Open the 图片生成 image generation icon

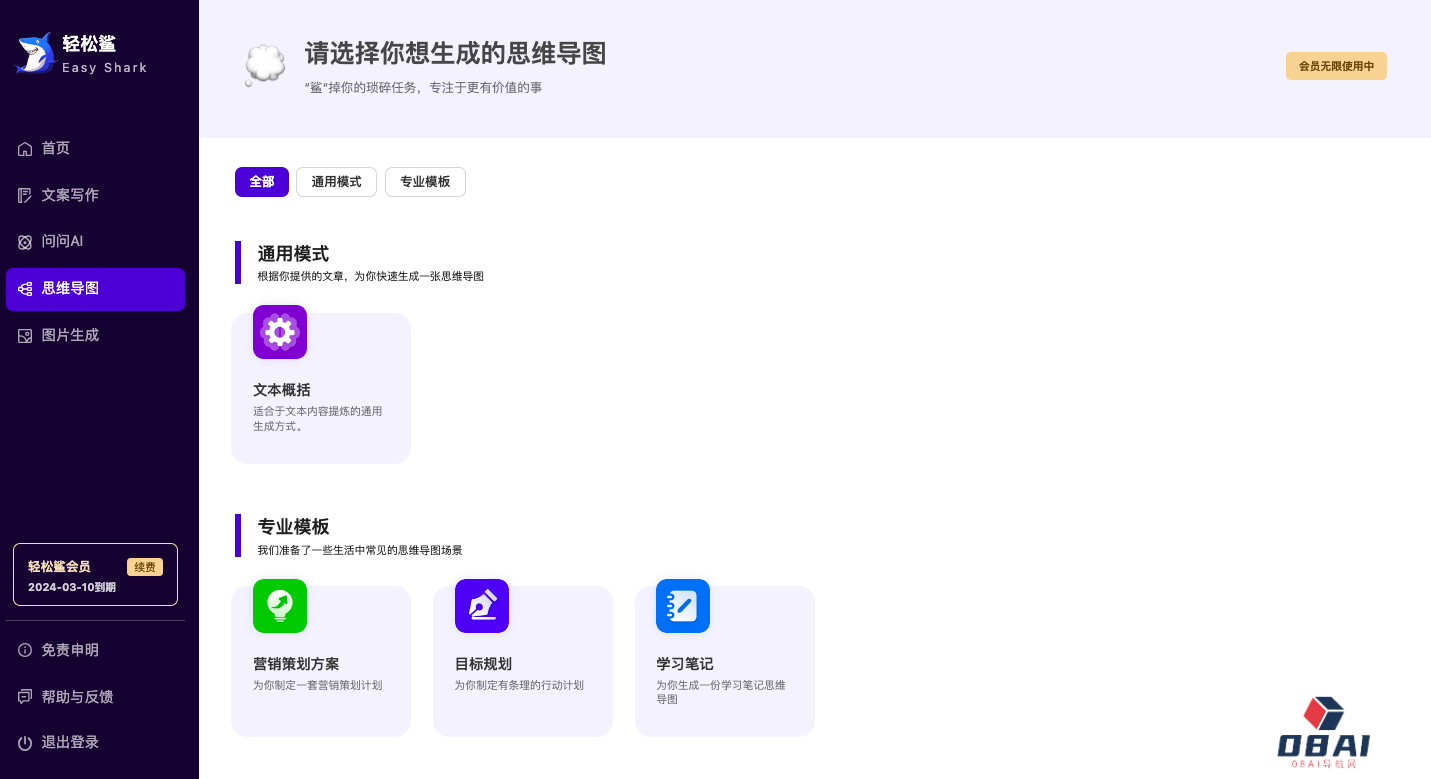tap(25, 335)
